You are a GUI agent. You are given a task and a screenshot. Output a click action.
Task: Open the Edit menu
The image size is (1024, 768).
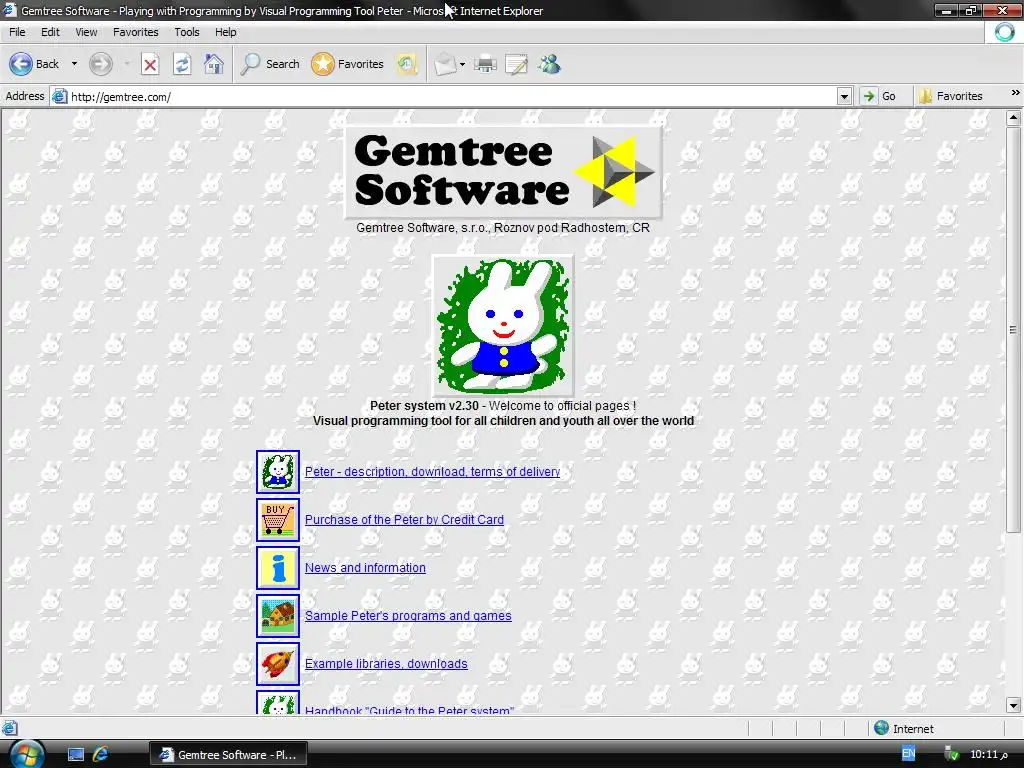click(x=50, y=32)
